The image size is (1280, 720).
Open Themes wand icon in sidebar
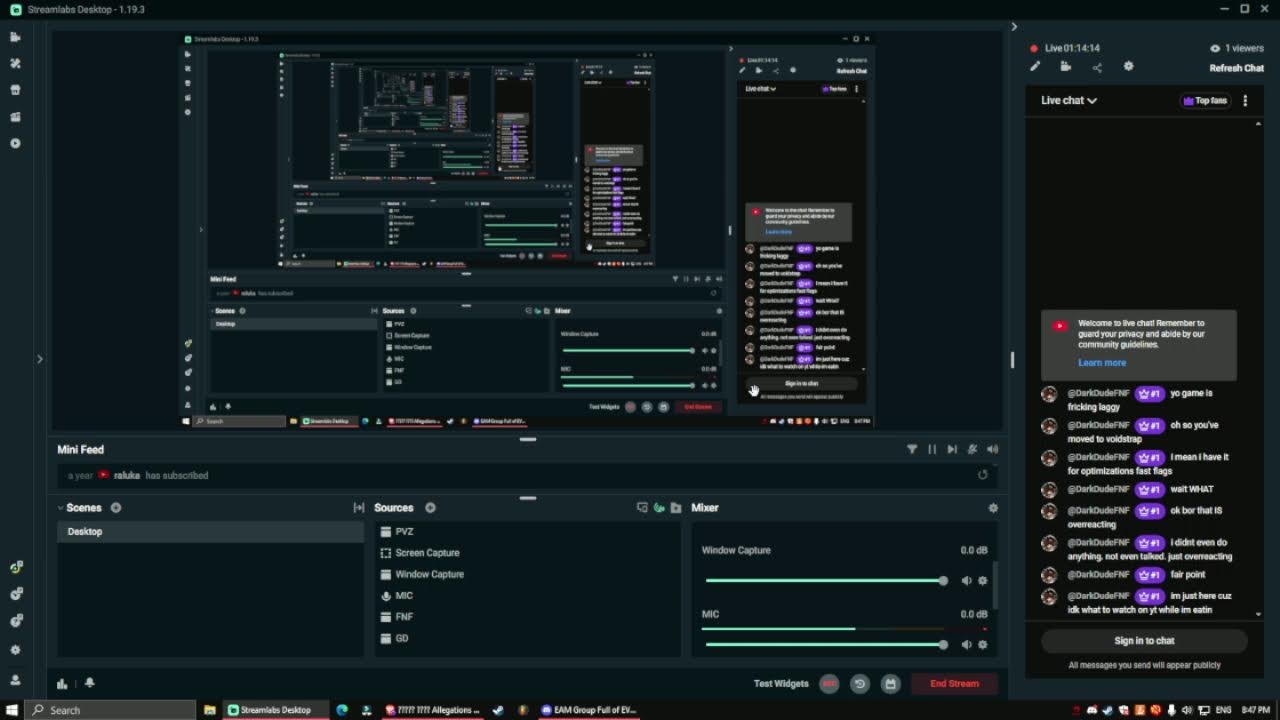click(x=15, y=63)
